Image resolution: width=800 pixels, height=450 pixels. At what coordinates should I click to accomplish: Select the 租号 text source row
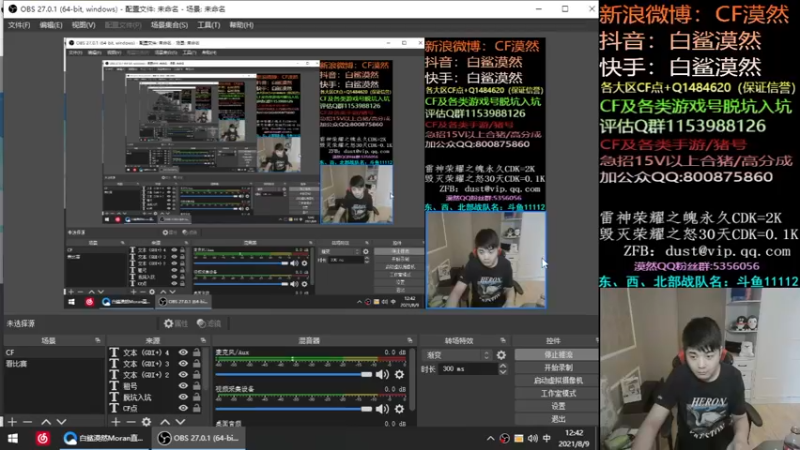click(156, 386)
